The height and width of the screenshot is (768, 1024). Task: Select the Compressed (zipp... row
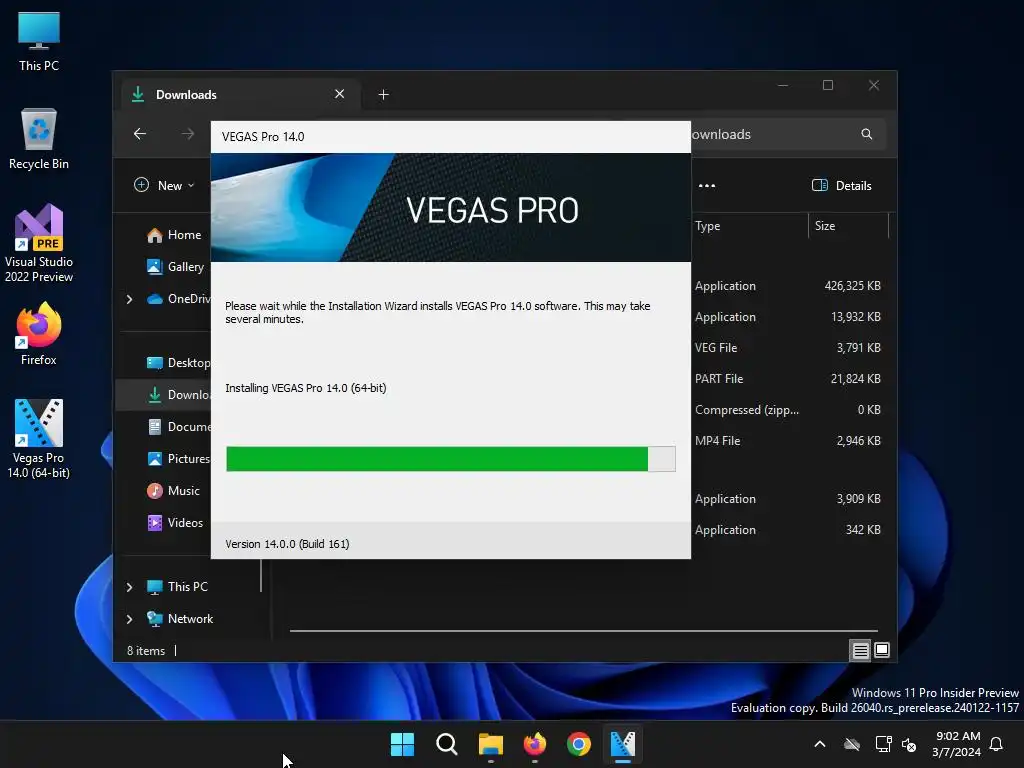tap(789, 410)
